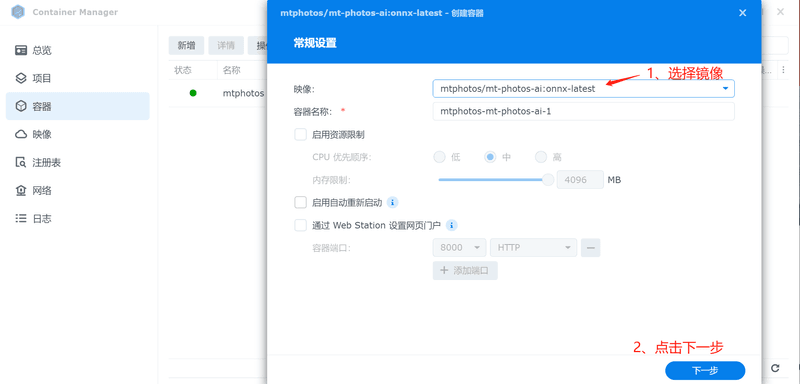
Task: Enable the 启用资源限制 checkbox
Action: point(301,135)
